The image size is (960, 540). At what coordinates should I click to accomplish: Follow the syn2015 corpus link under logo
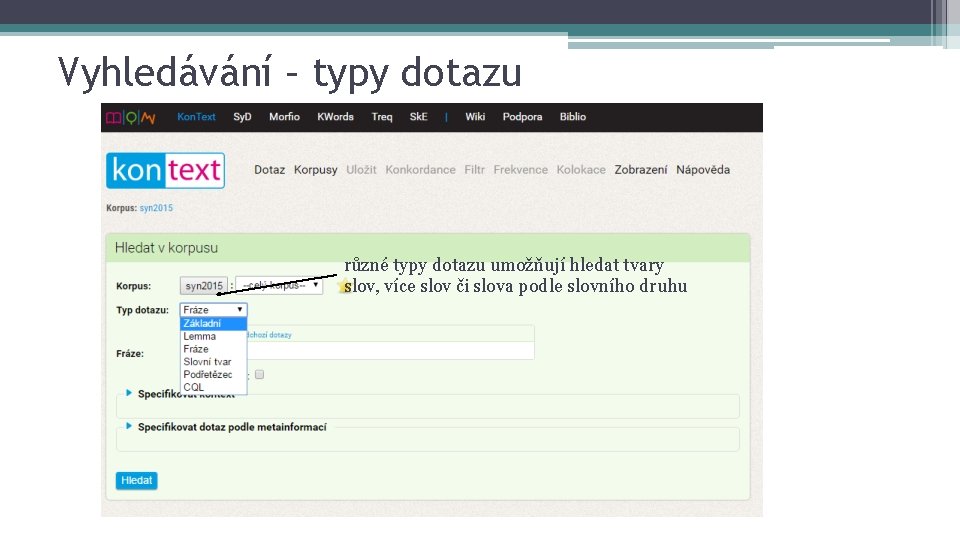pos(156,208)
